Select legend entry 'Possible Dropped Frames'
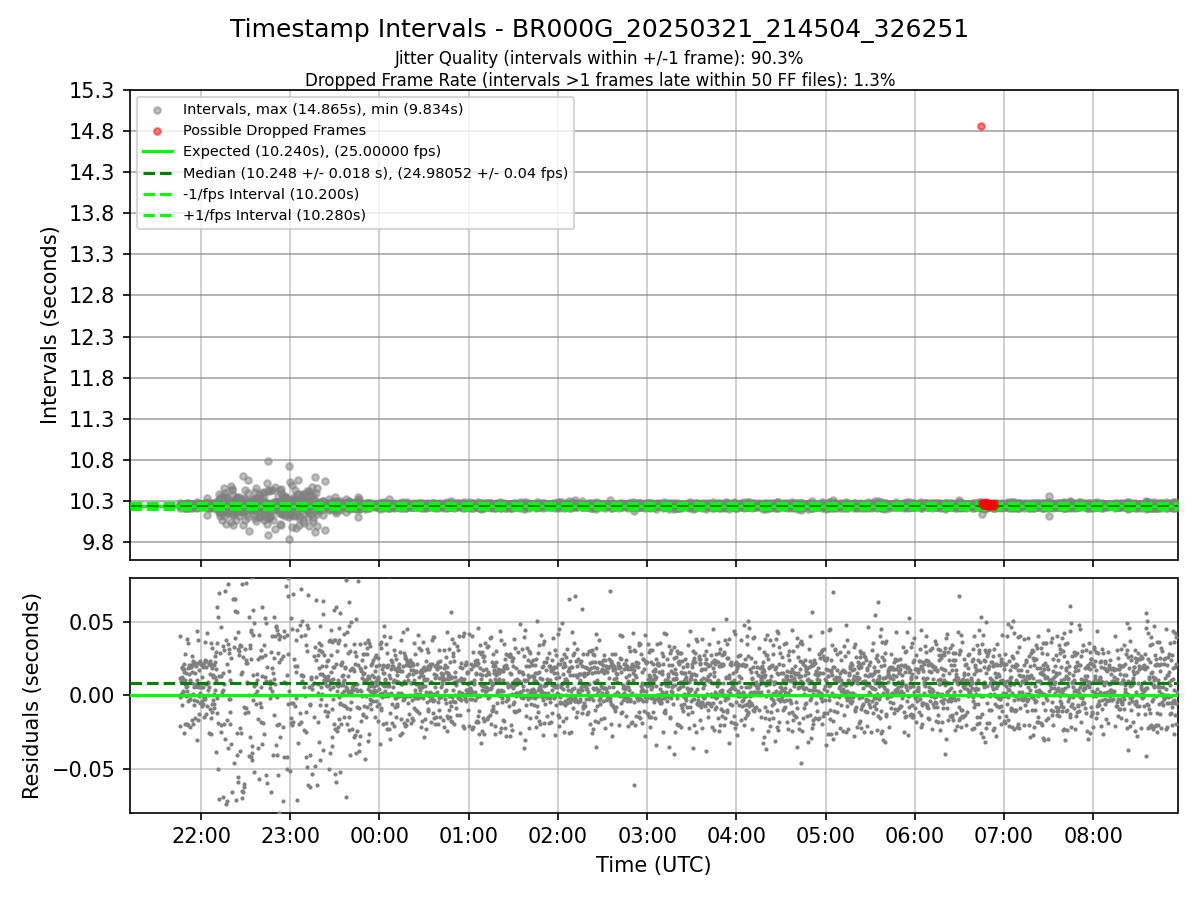The image size is (1200, 900). 274,130
